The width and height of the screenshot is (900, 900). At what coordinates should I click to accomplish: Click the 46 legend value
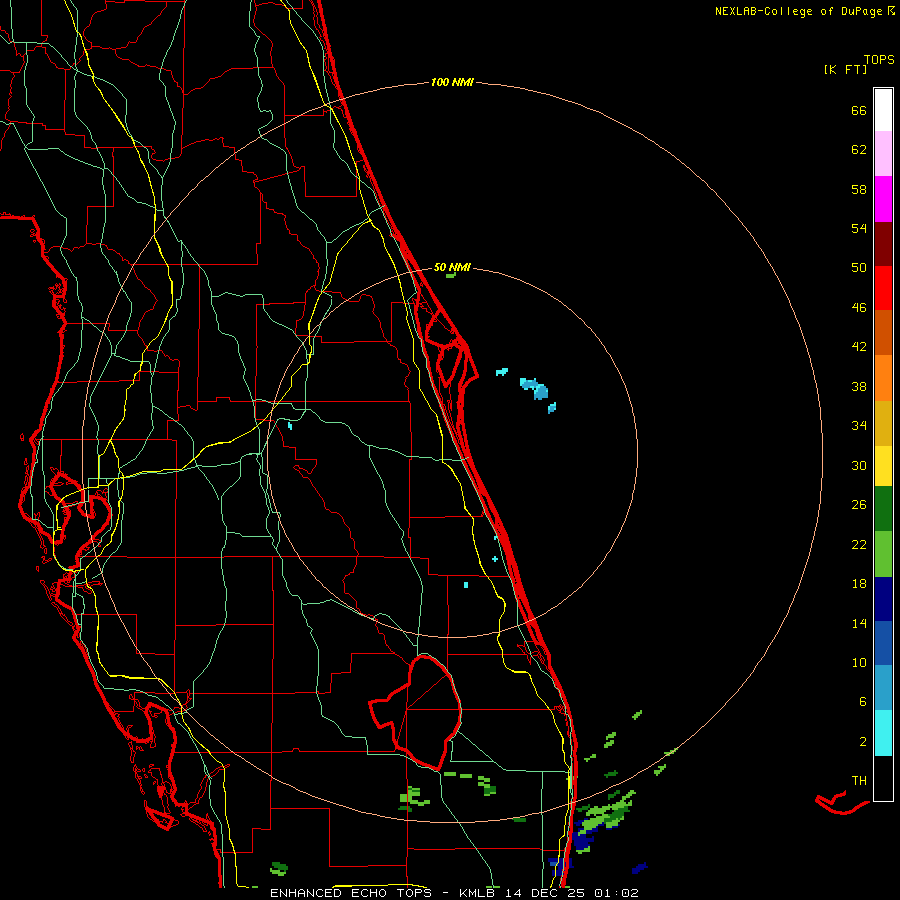tap(859, 308)
